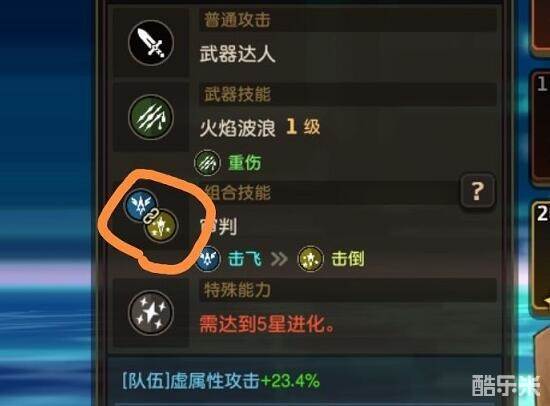The image size is (550, 406).
Task: Tap the sword normal attack icon
Action: (151, 43)
